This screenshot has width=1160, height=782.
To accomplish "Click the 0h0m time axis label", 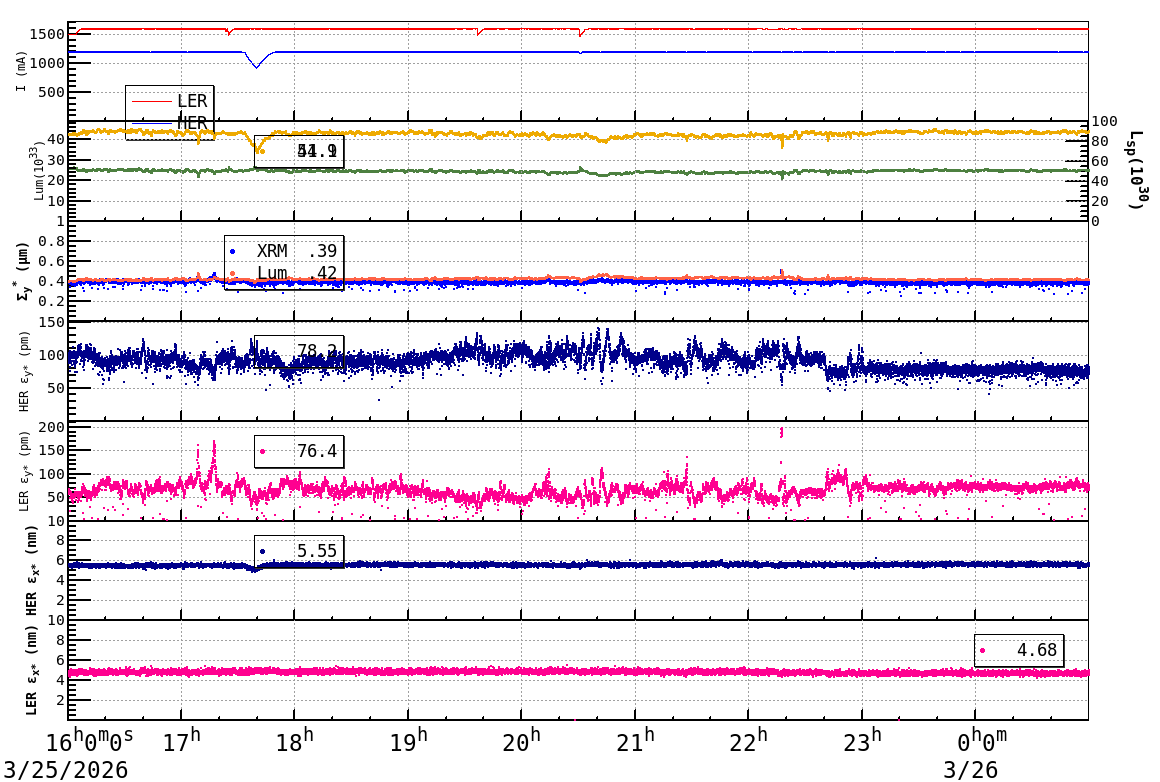I will (x=982, y=741).
